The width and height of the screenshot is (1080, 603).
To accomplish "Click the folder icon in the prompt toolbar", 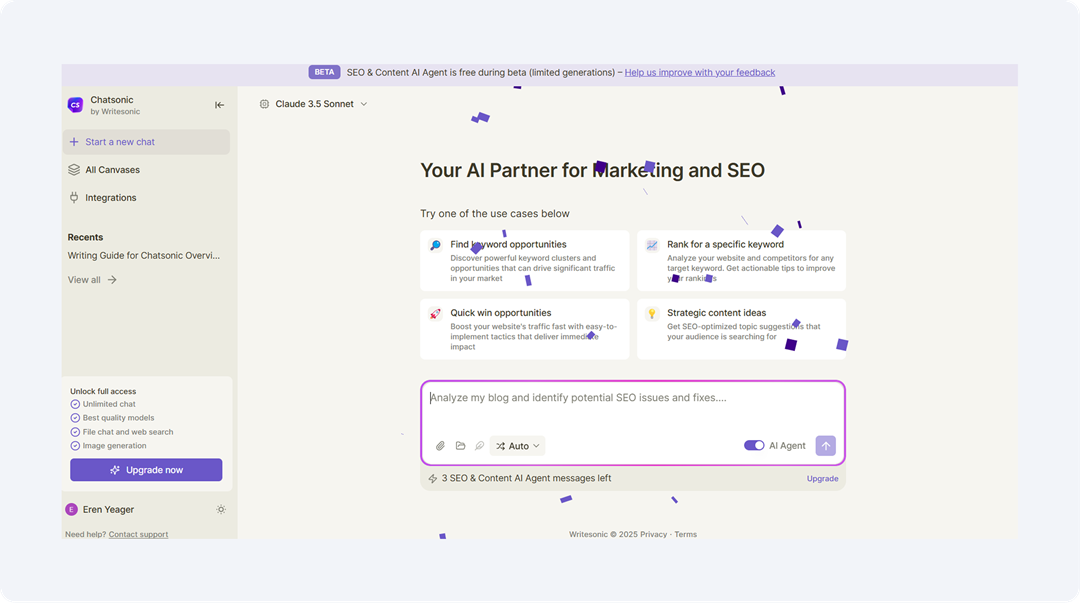I will click(460, 446).
